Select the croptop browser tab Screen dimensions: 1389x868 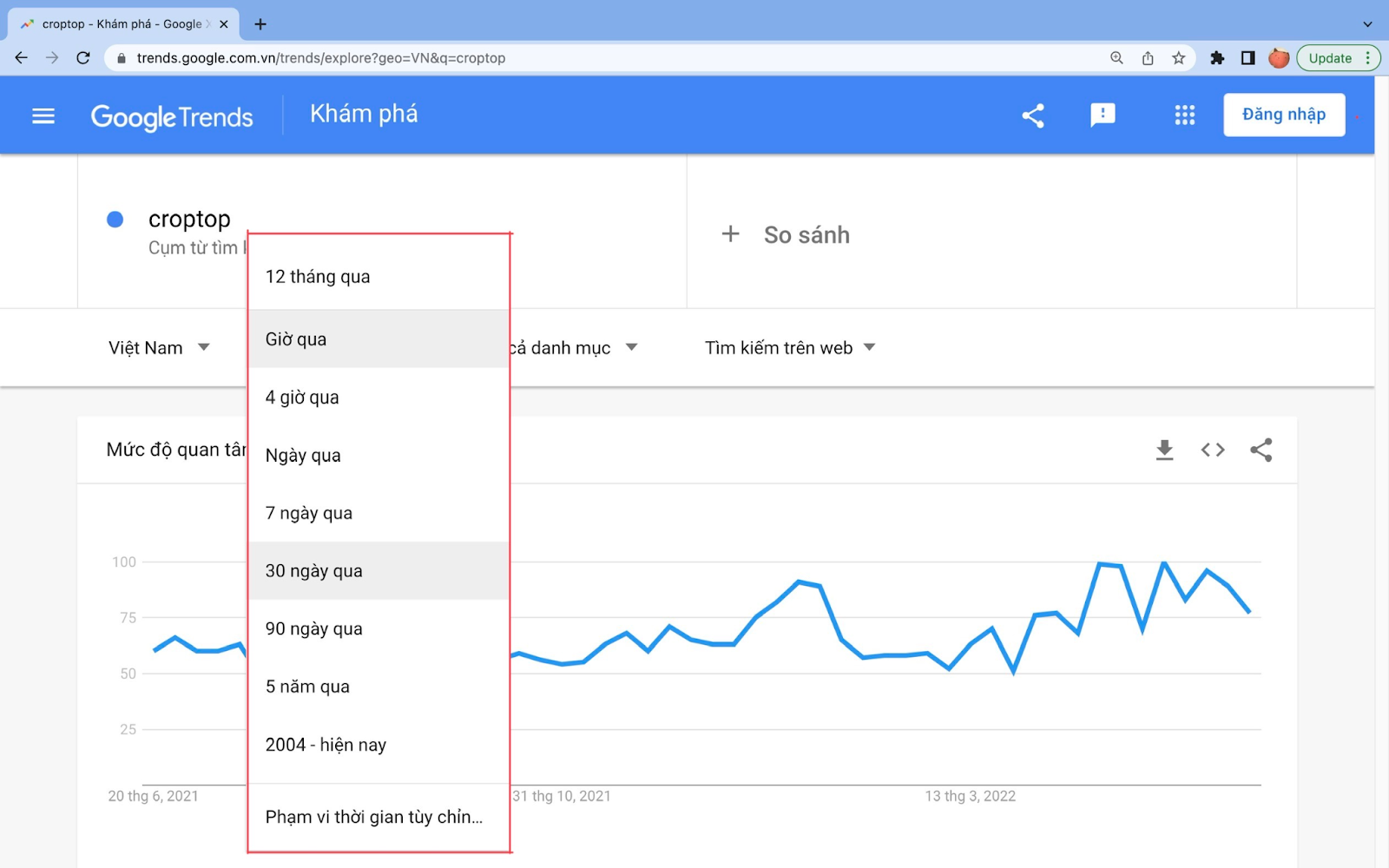click(x=122, y=24)
